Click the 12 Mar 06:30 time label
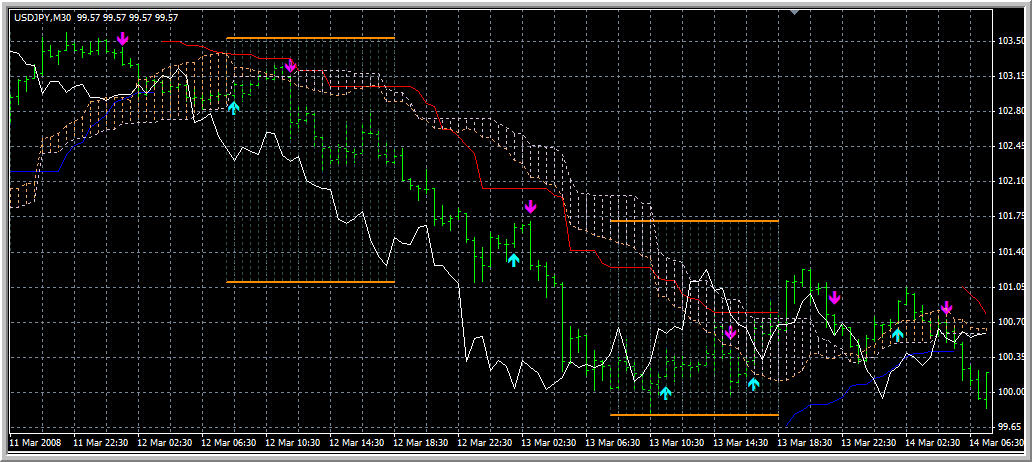The image size is (1032, 462). 228,443
